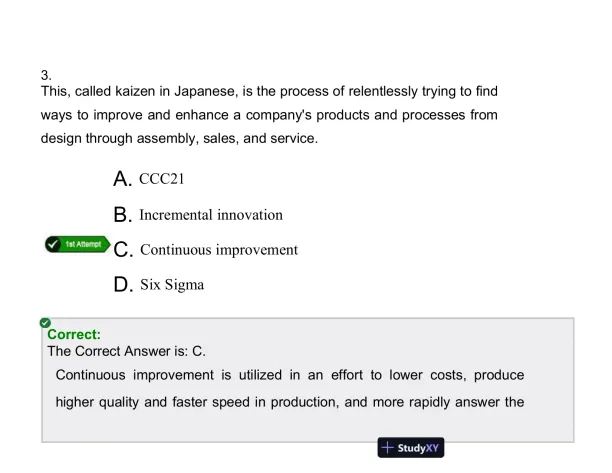612x473 pixels.
Task: Select answer letter C
Action: [124, 250]
